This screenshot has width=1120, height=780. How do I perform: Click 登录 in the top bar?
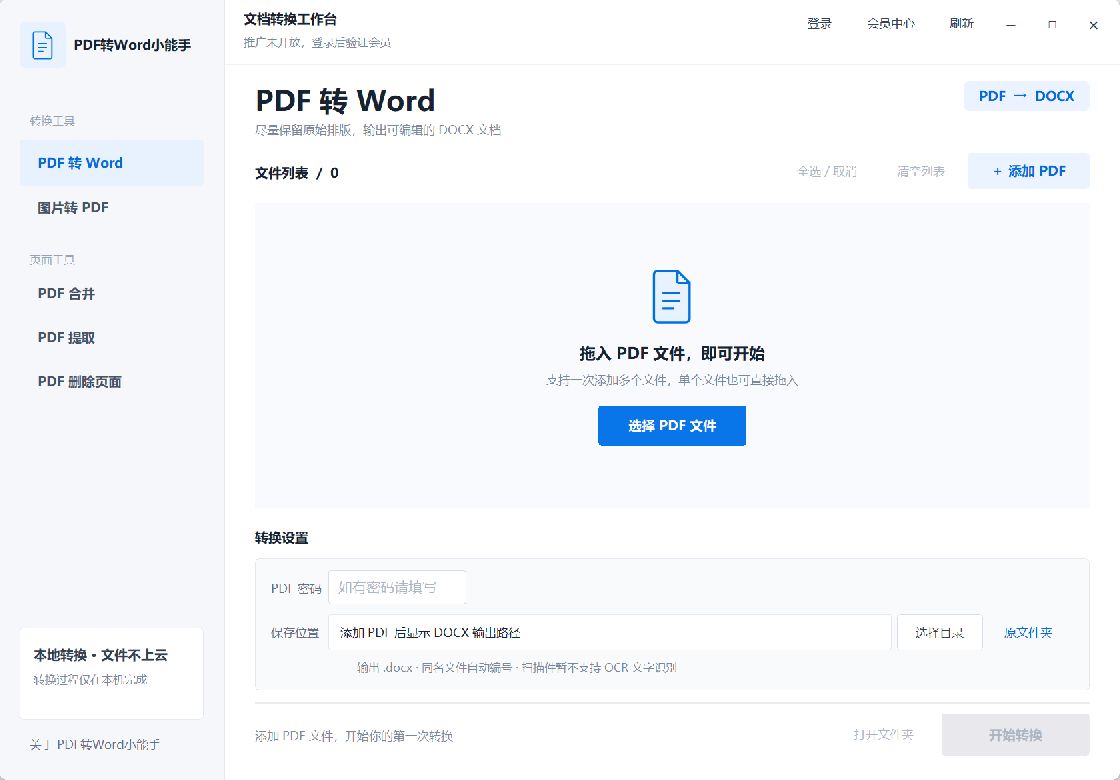[819, 24]
